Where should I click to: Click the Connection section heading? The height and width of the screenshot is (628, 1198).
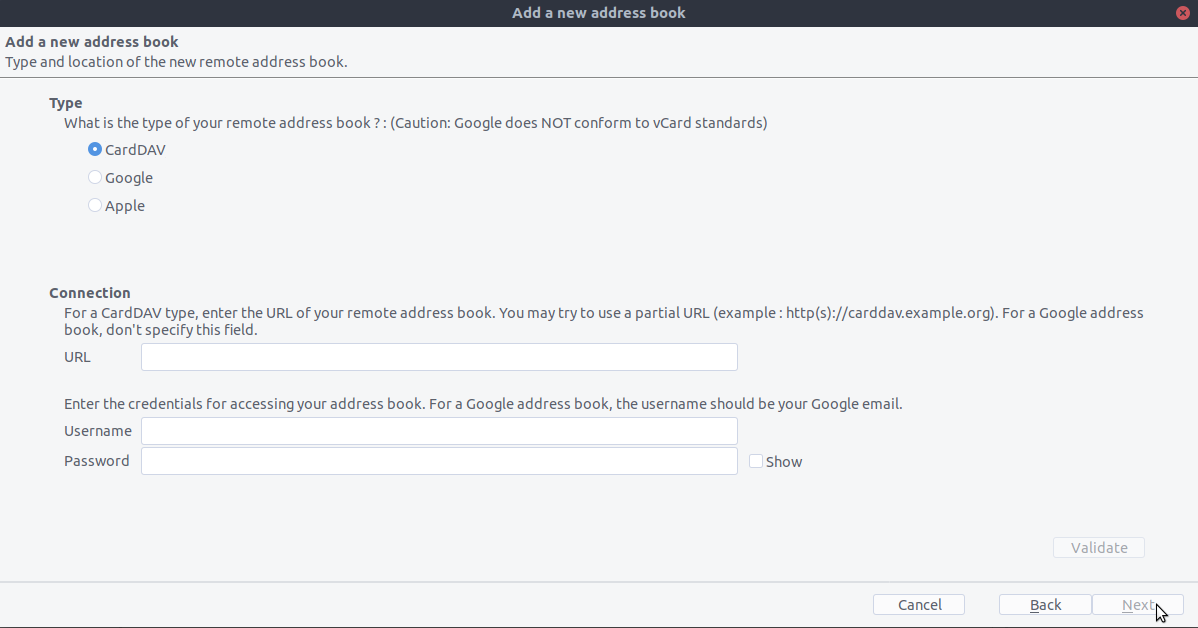coord(90,292)
